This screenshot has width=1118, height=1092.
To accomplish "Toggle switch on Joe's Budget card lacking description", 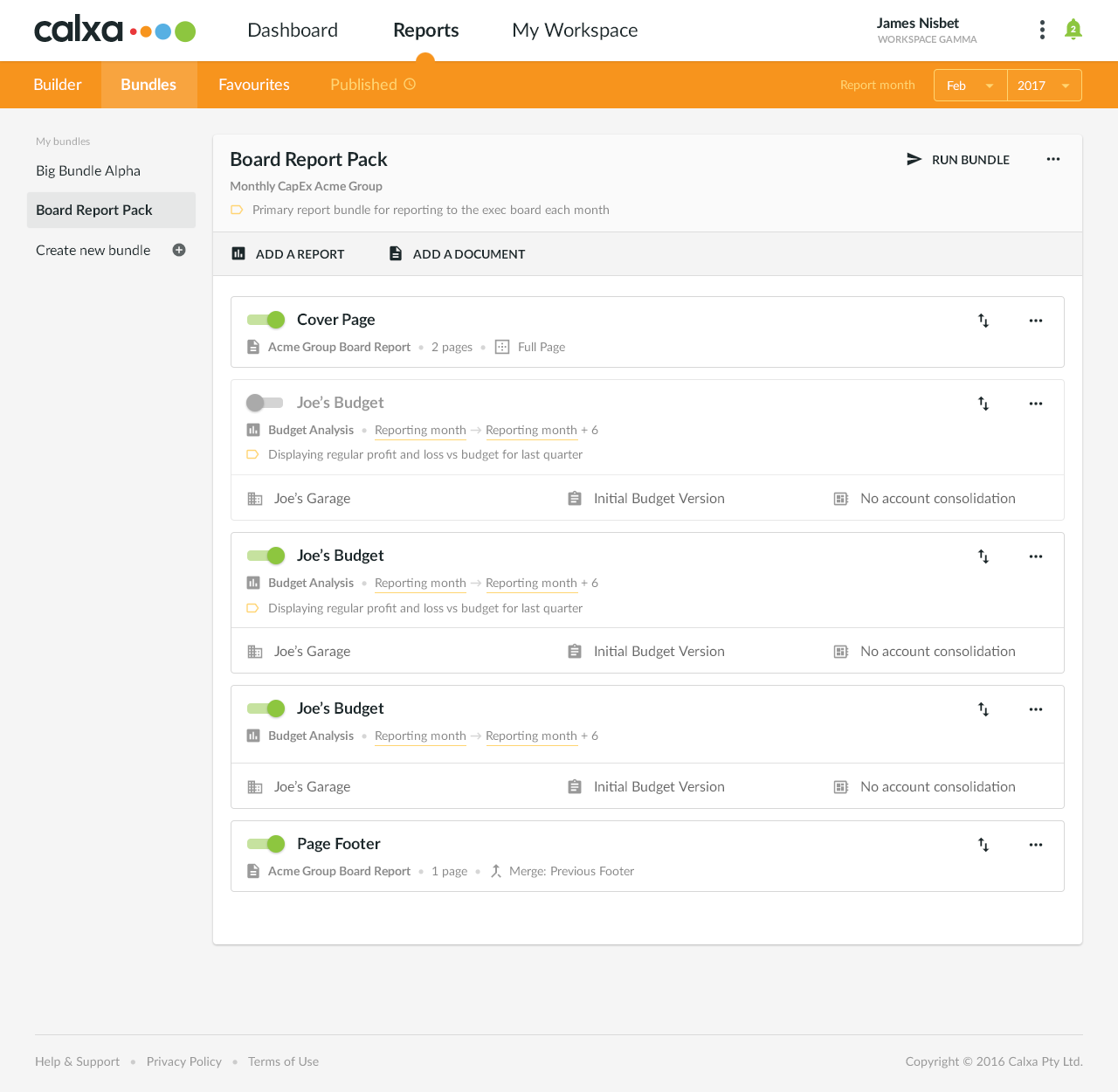I will tap(266, 708).
